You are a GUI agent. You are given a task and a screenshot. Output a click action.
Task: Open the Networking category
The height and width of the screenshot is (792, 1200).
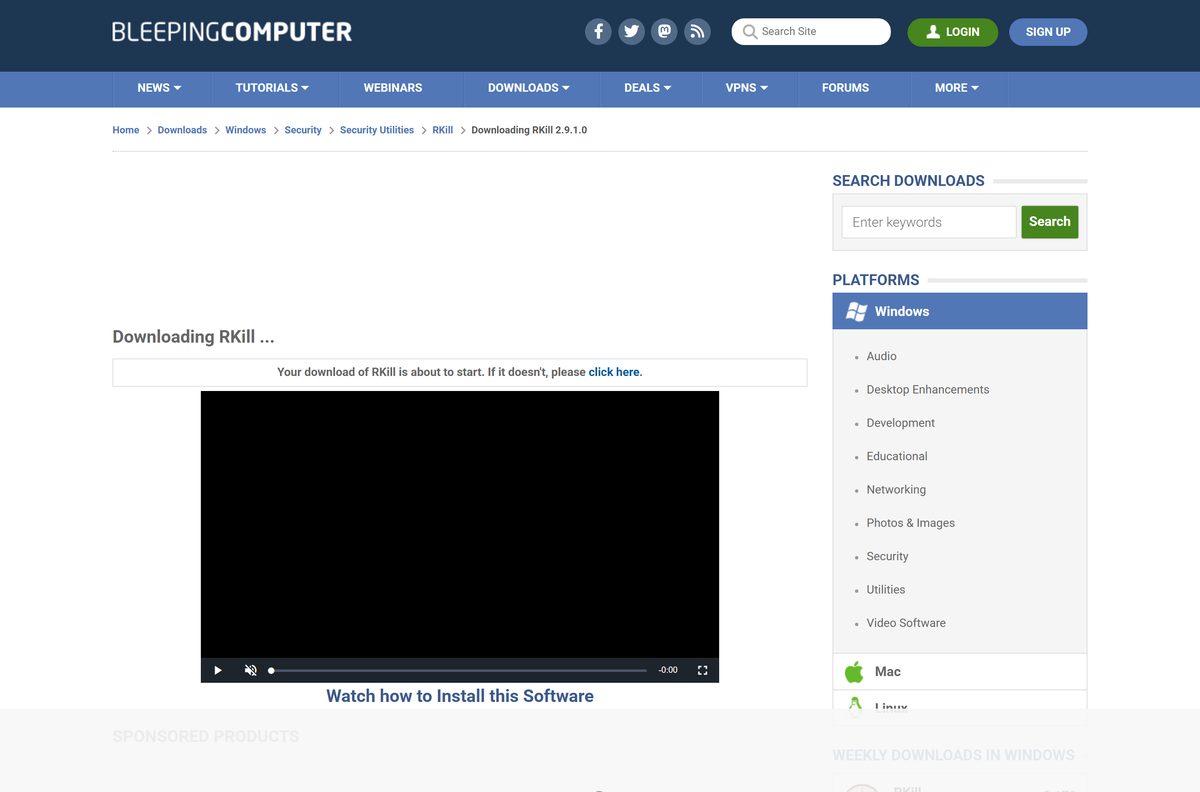pos(896,490)
